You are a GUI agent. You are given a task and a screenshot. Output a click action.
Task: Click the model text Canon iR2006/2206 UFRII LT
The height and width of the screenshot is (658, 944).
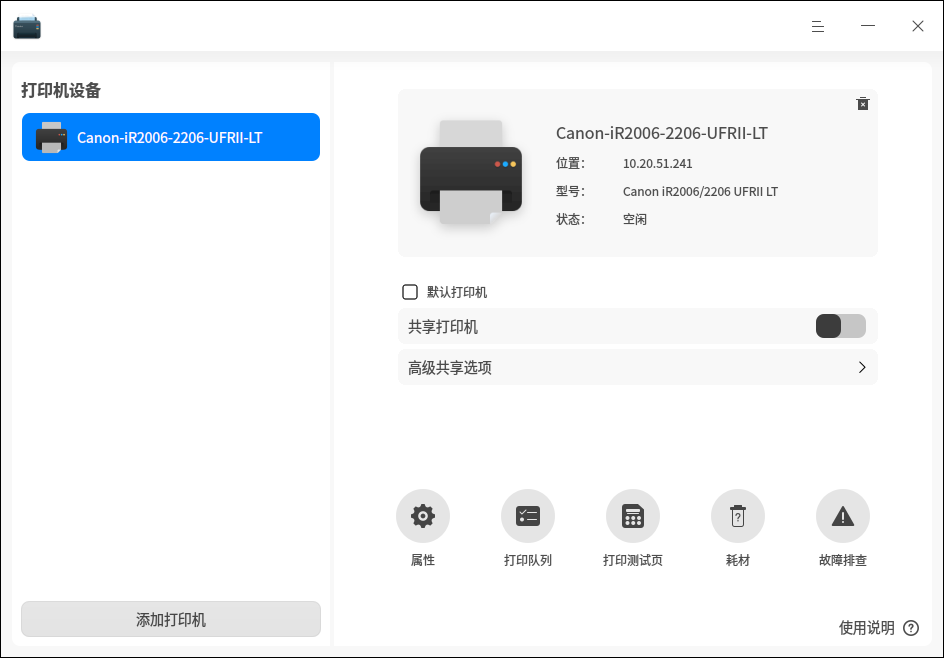(700, 191)
